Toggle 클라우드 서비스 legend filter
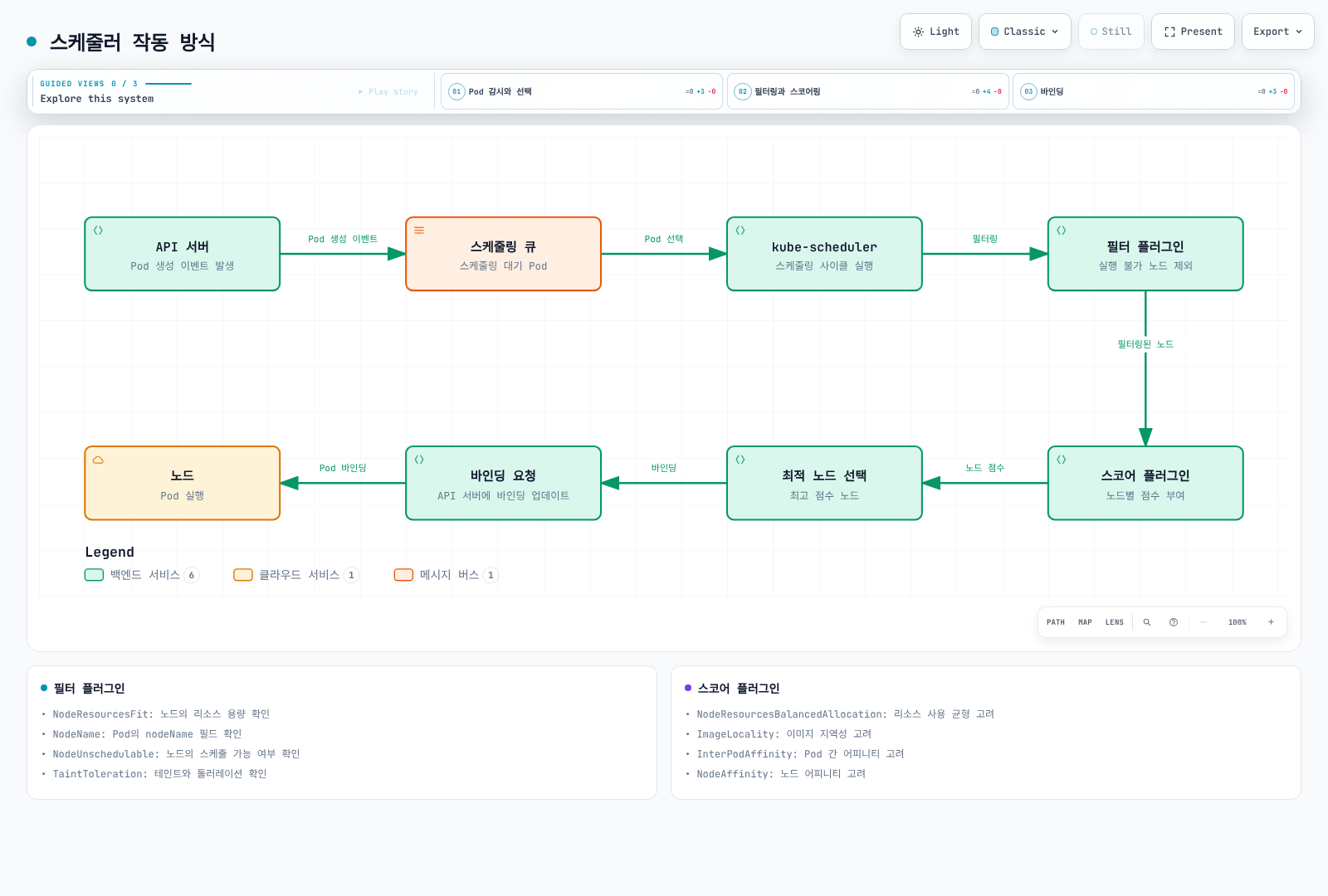Screen dimensions: 1328x896 click(x=296, y=575)
